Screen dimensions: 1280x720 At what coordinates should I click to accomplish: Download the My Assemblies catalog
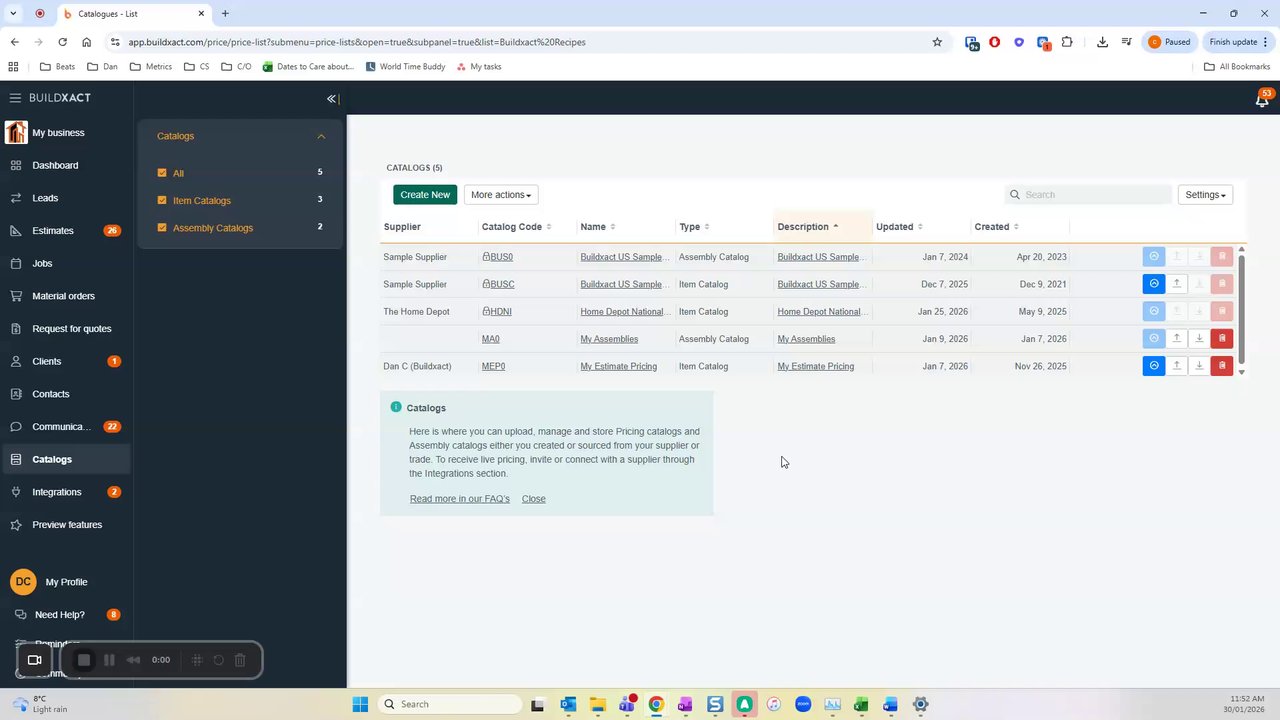1199,339
